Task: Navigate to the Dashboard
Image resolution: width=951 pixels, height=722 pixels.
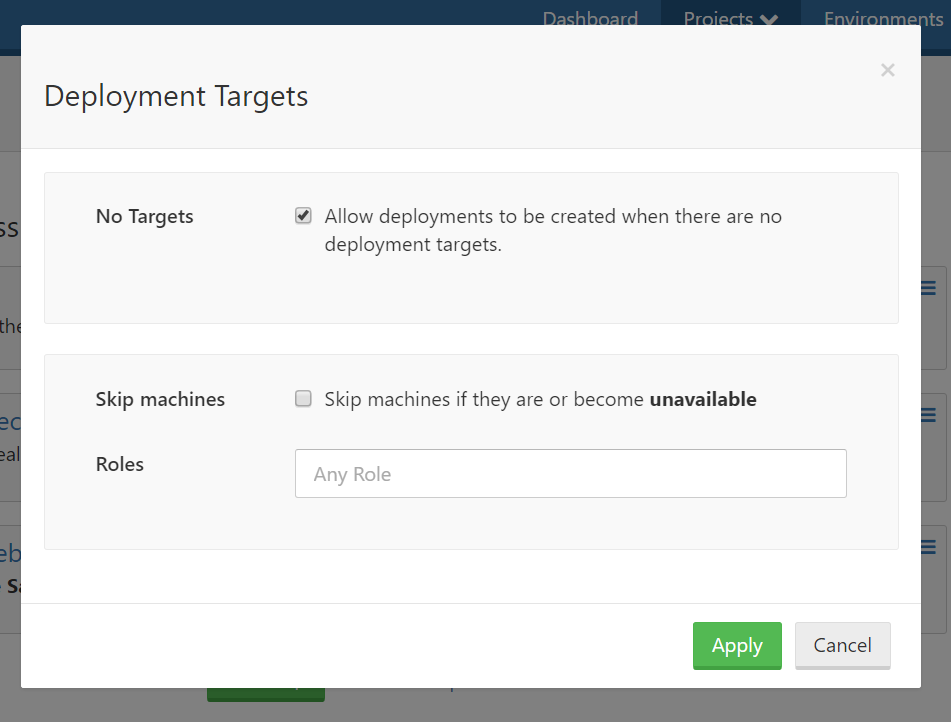Action: (x=589, y=18)
